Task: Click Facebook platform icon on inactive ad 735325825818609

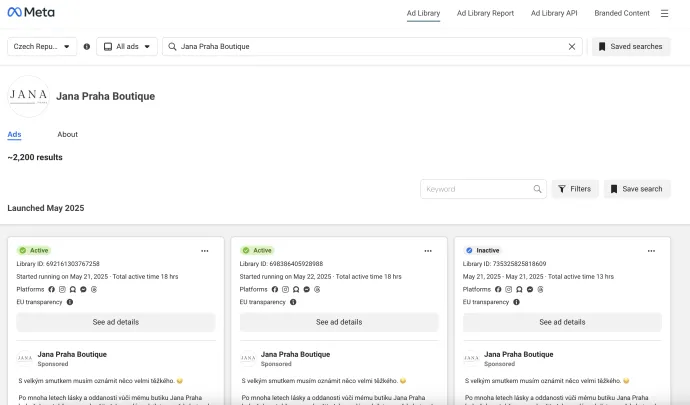Action: click(498, 289)
